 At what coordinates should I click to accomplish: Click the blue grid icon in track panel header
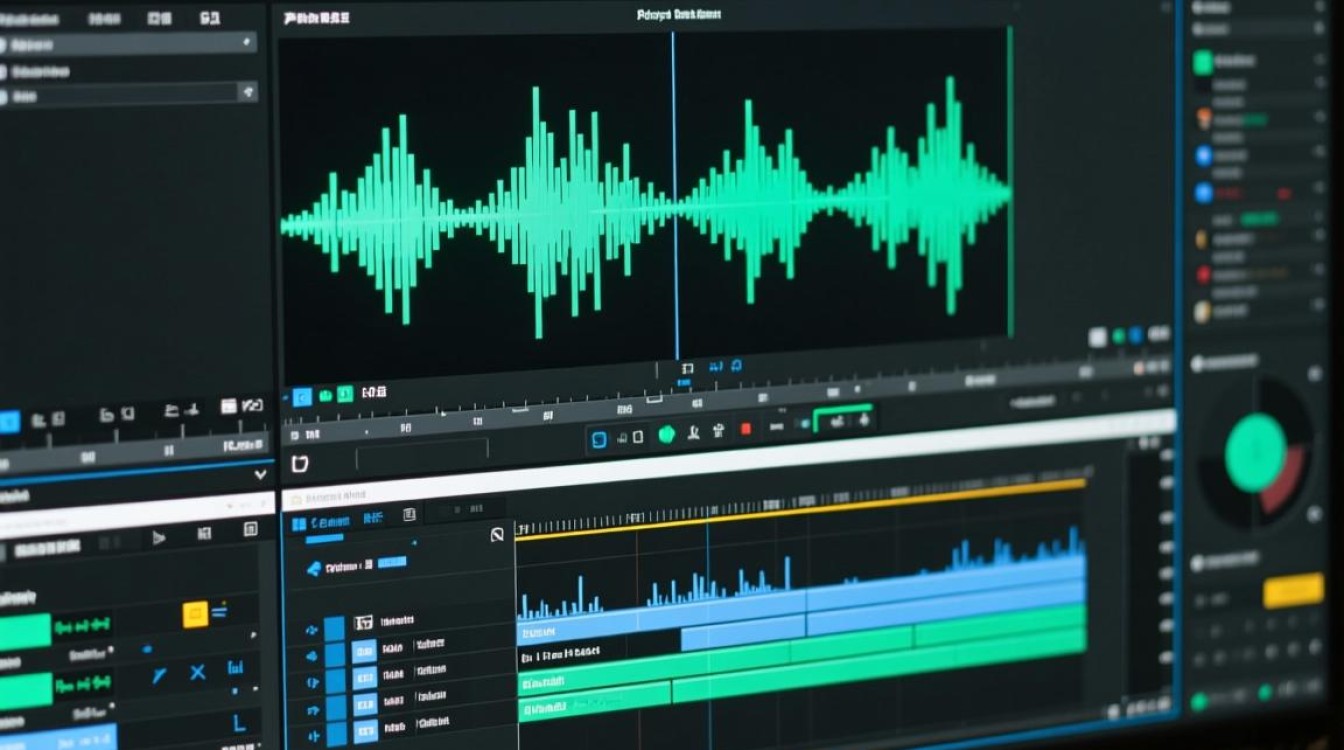(298, 524)
